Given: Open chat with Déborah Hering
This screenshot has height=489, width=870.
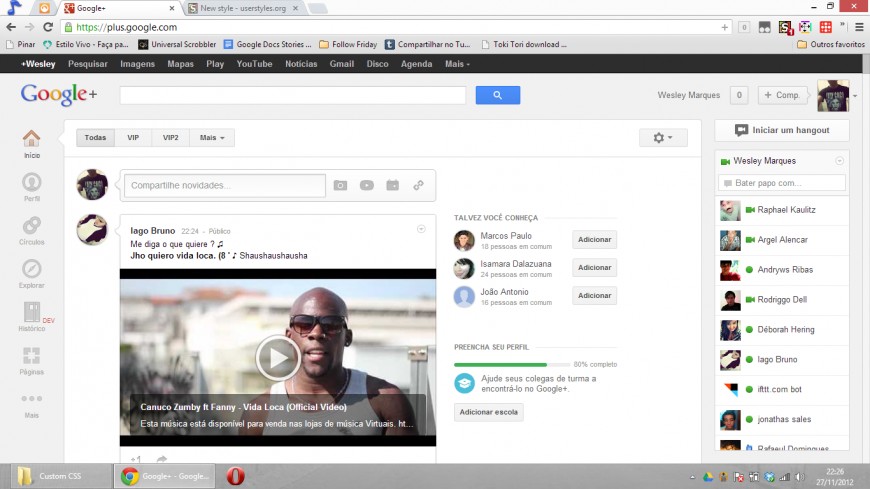Looking at the screenshot, I should point(782,330).
